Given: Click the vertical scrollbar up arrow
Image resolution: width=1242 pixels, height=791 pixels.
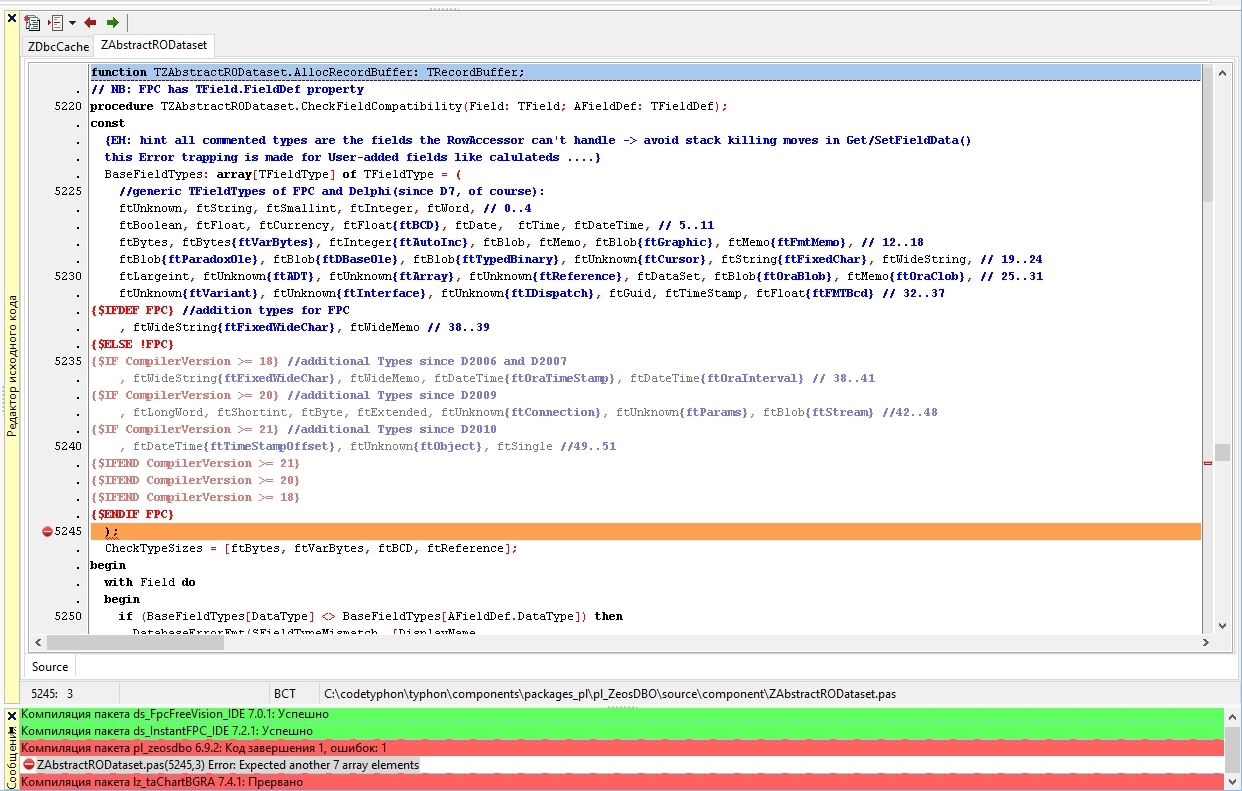Looking at the screenshot, I should click(x=1222, y=73).
